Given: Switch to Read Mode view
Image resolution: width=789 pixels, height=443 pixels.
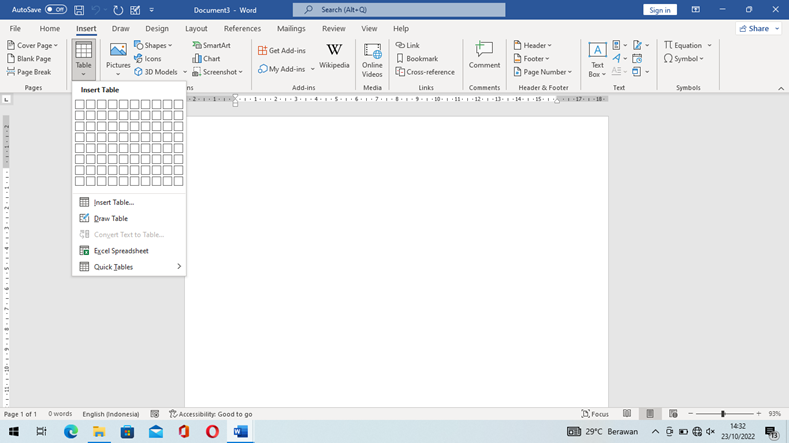Looking at the screenshot, I should (626, 414).
